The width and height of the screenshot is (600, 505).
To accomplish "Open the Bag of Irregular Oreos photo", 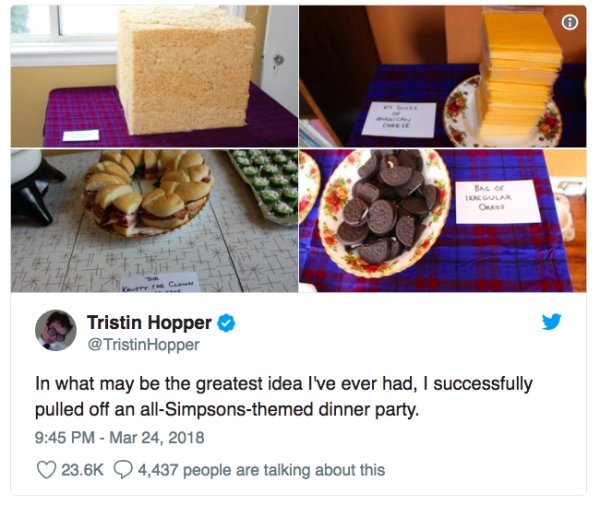I will 443,221.
